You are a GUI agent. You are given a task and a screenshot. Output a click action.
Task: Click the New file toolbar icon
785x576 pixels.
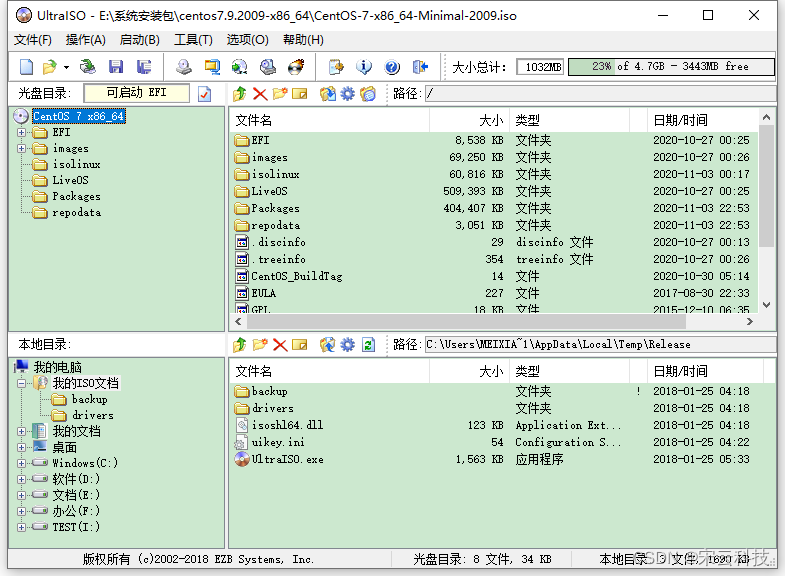(x=26, y=67)
